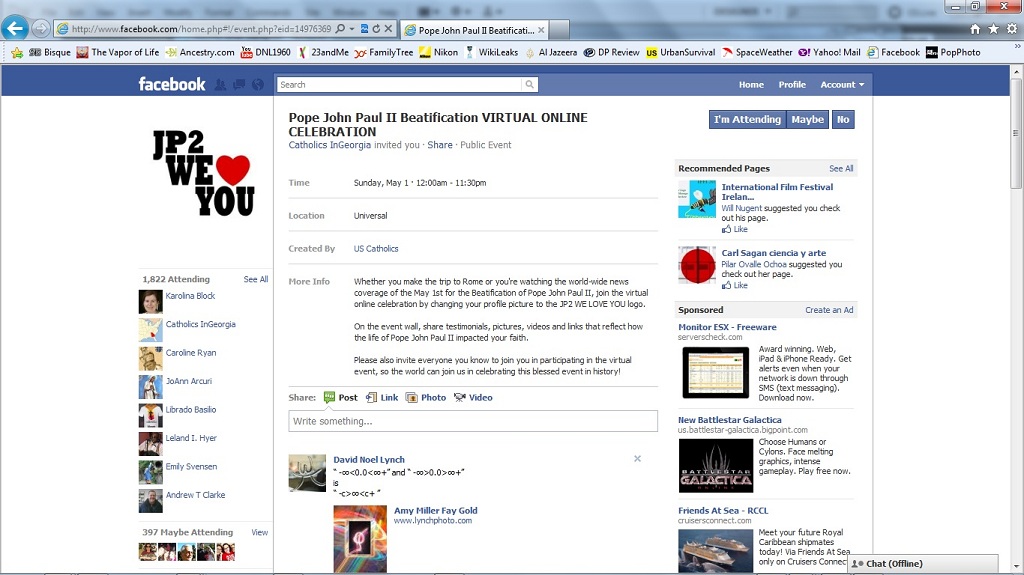1024x575 pixels.
Task: Go back with the browser back arrow
Action: (15, 28)
